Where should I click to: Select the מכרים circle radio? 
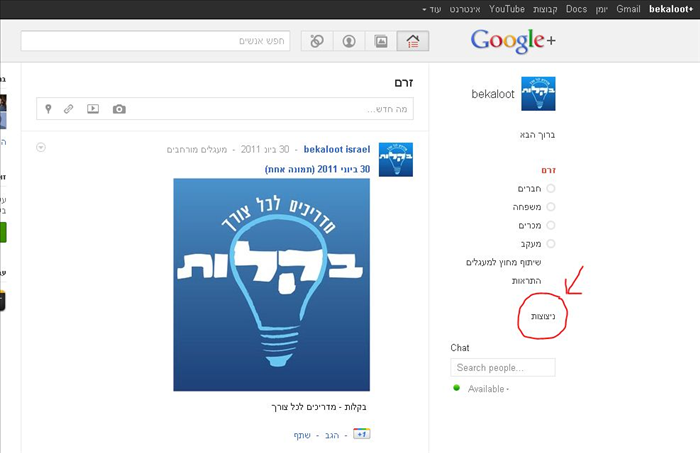[x=551, y=225]
